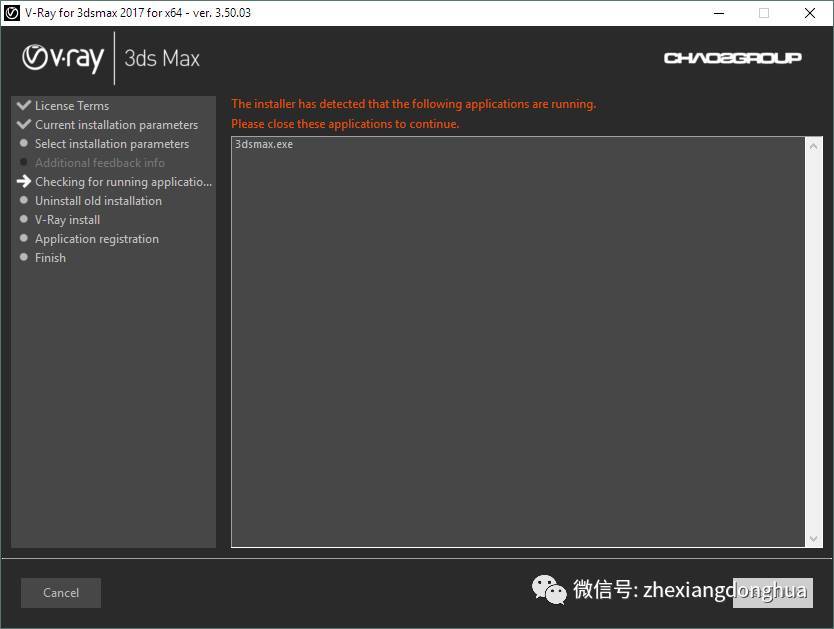Click the 'Please close these applications' message
This screenshot has width=834, height=629.
[345, 124]
